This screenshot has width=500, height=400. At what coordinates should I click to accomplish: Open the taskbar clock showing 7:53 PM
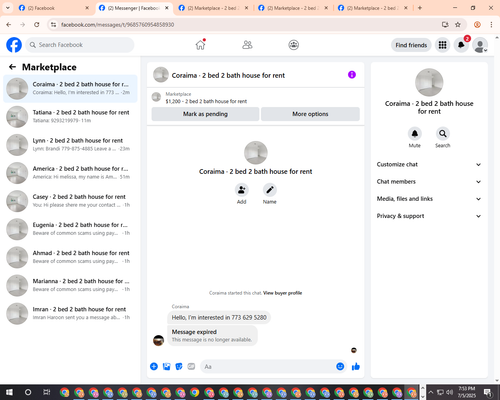pos(467,392)
